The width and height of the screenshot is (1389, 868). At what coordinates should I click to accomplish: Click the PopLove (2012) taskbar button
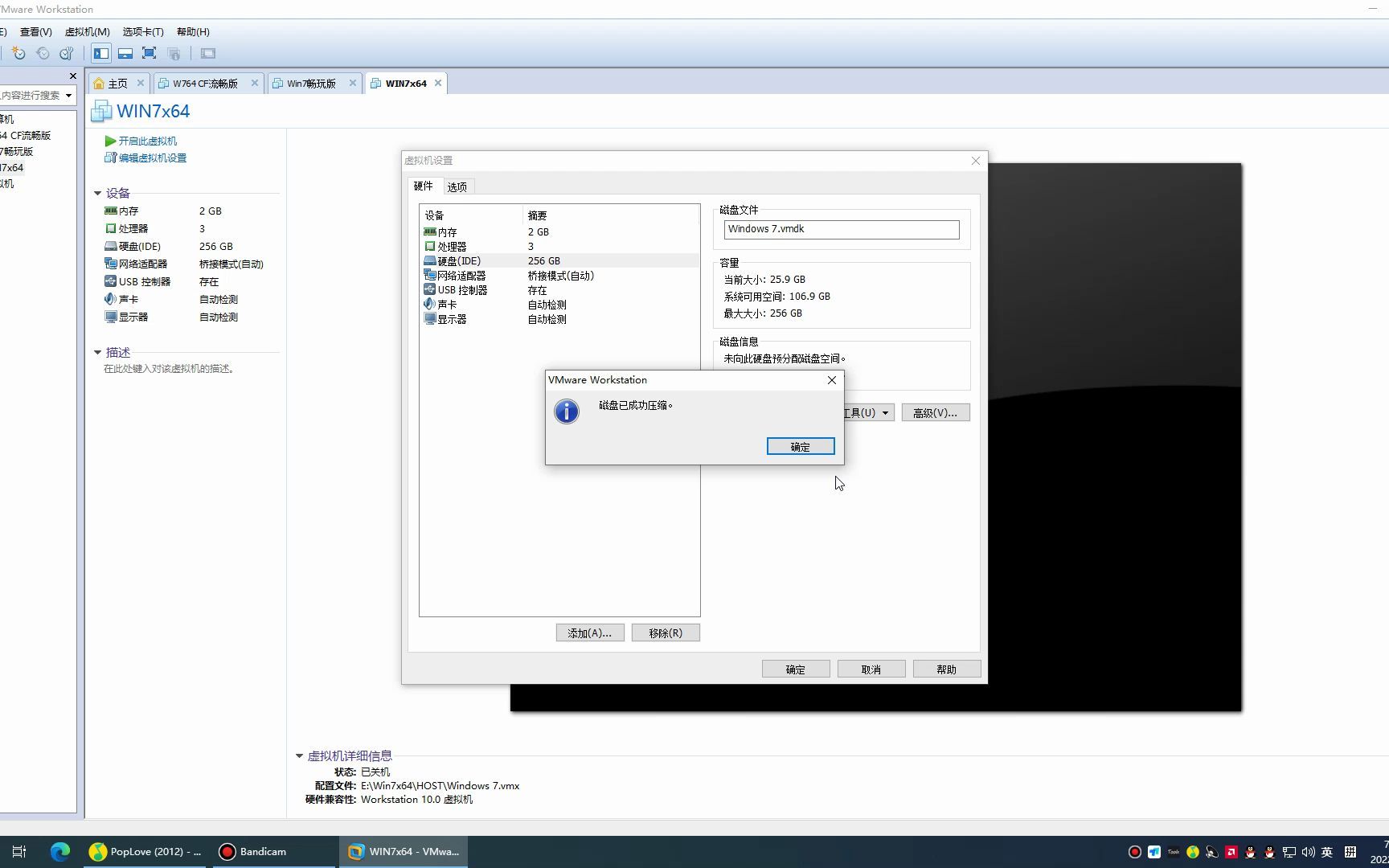click(146, 852)
